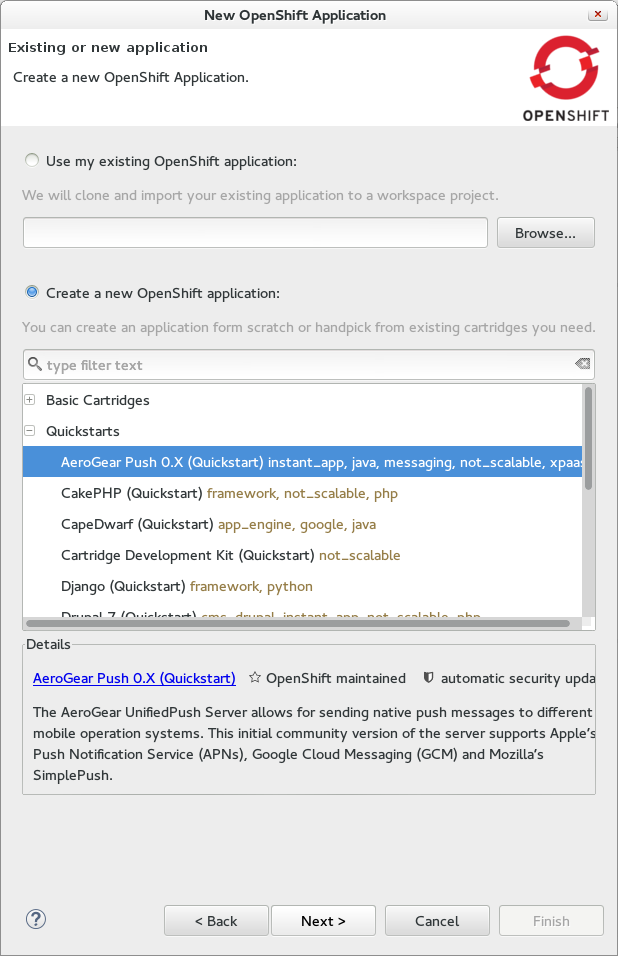Open help via the question mark icon
This screenshot has height=956, width=618.
click(35, 918)
